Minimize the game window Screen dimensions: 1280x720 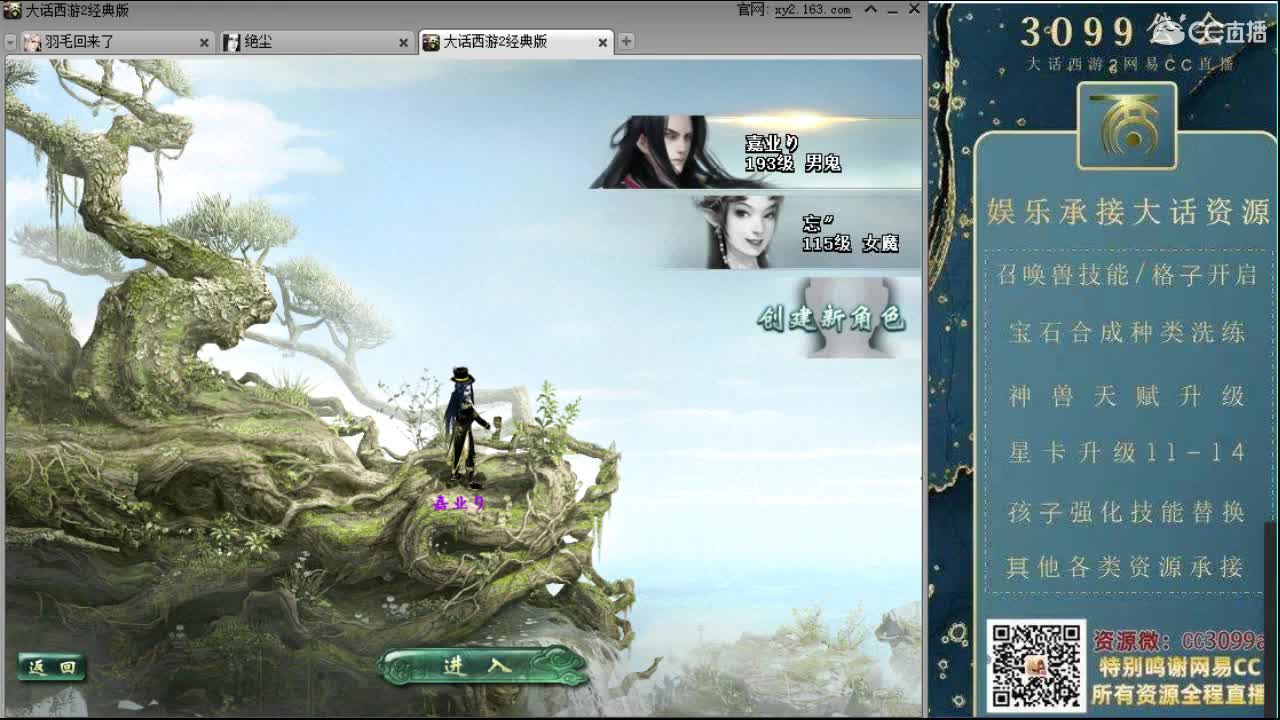coord(892,10)
